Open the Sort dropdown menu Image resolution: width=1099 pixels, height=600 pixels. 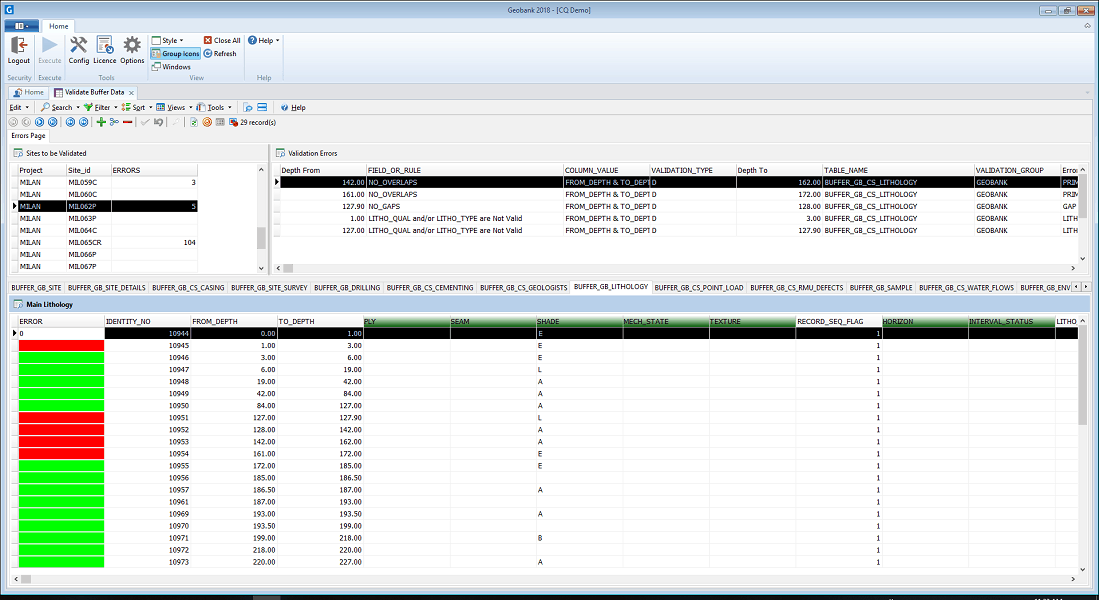coord(136,107)
